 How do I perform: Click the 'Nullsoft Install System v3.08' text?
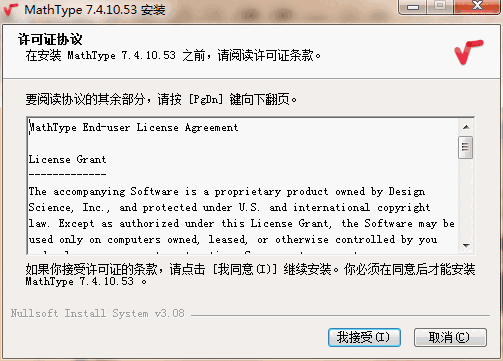tap(98, 313)
